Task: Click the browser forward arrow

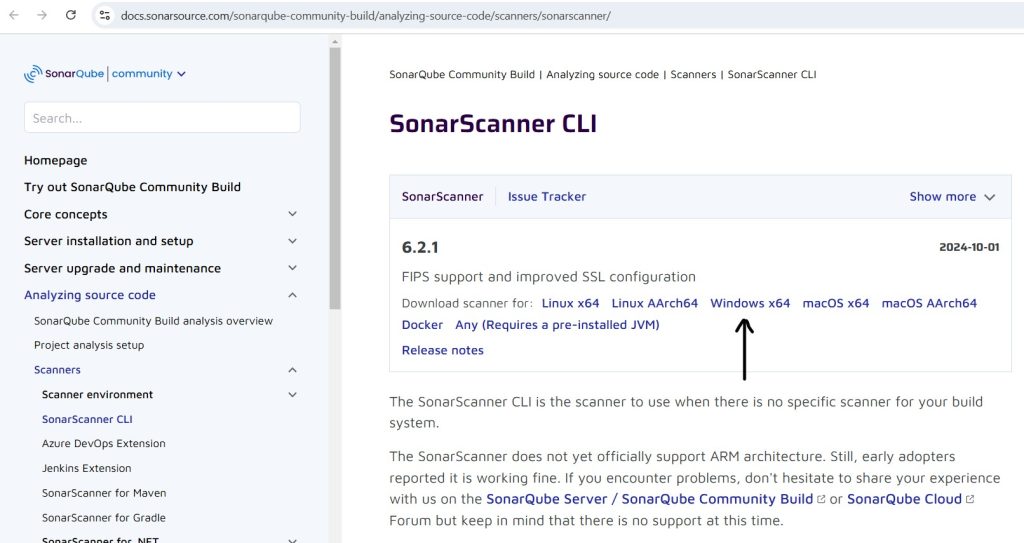Action: [42, 15]
